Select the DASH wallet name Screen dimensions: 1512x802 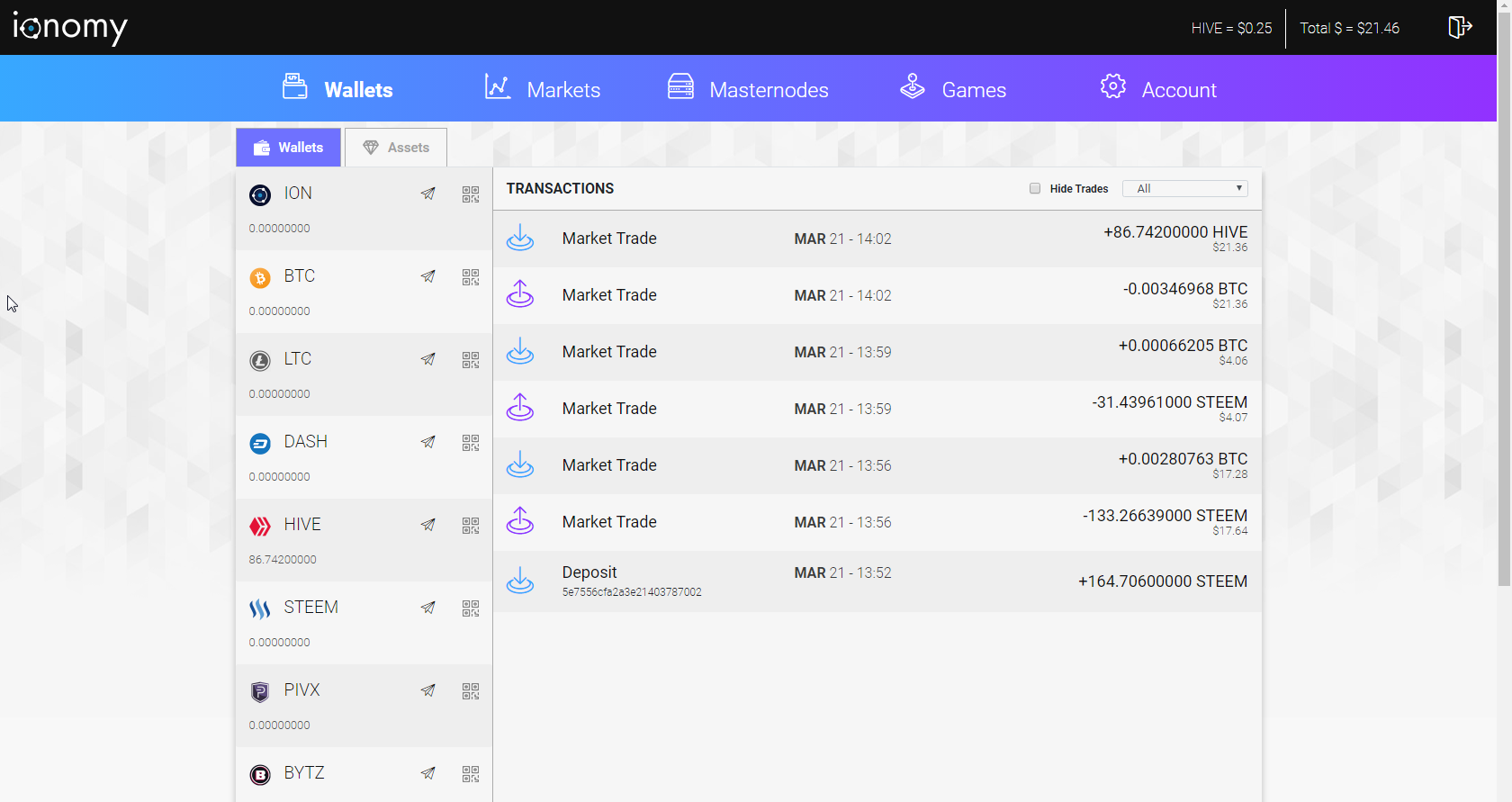coord(306,442)
